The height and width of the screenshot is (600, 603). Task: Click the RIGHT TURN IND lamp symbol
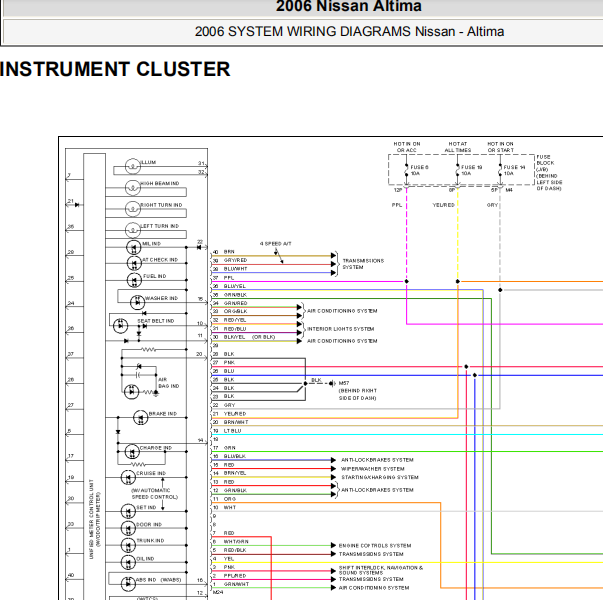132,208
